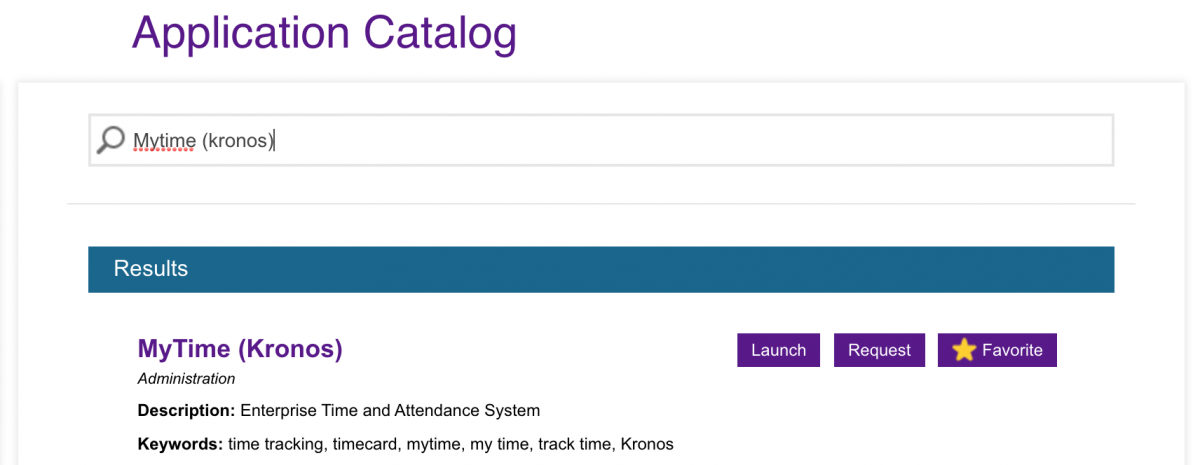
Task: Click the Application Catalog page heading
Action: (x=324, y=32)
